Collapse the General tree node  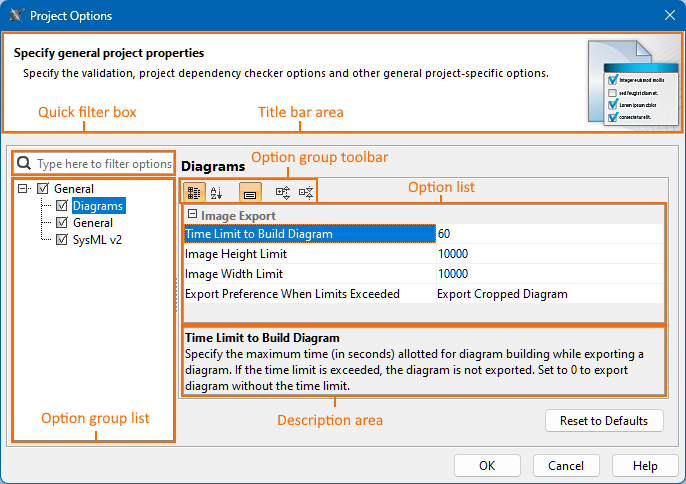(x=23, y=189)
